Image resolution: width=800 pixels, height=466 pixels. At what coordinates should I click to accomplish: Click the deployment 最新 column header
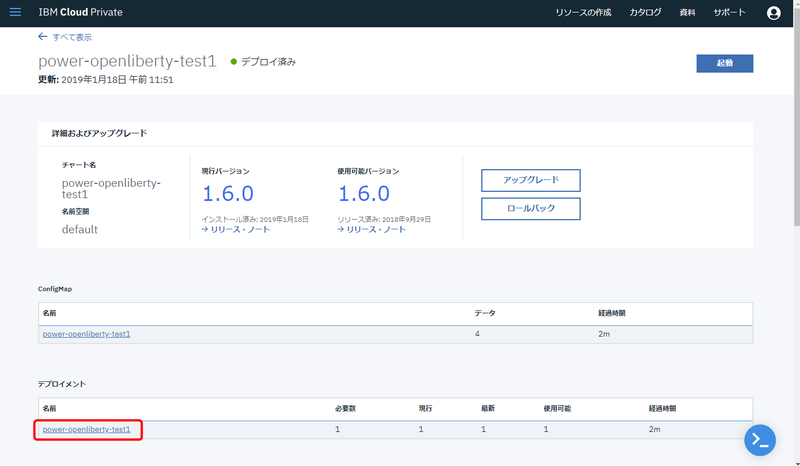coord(488,408)
